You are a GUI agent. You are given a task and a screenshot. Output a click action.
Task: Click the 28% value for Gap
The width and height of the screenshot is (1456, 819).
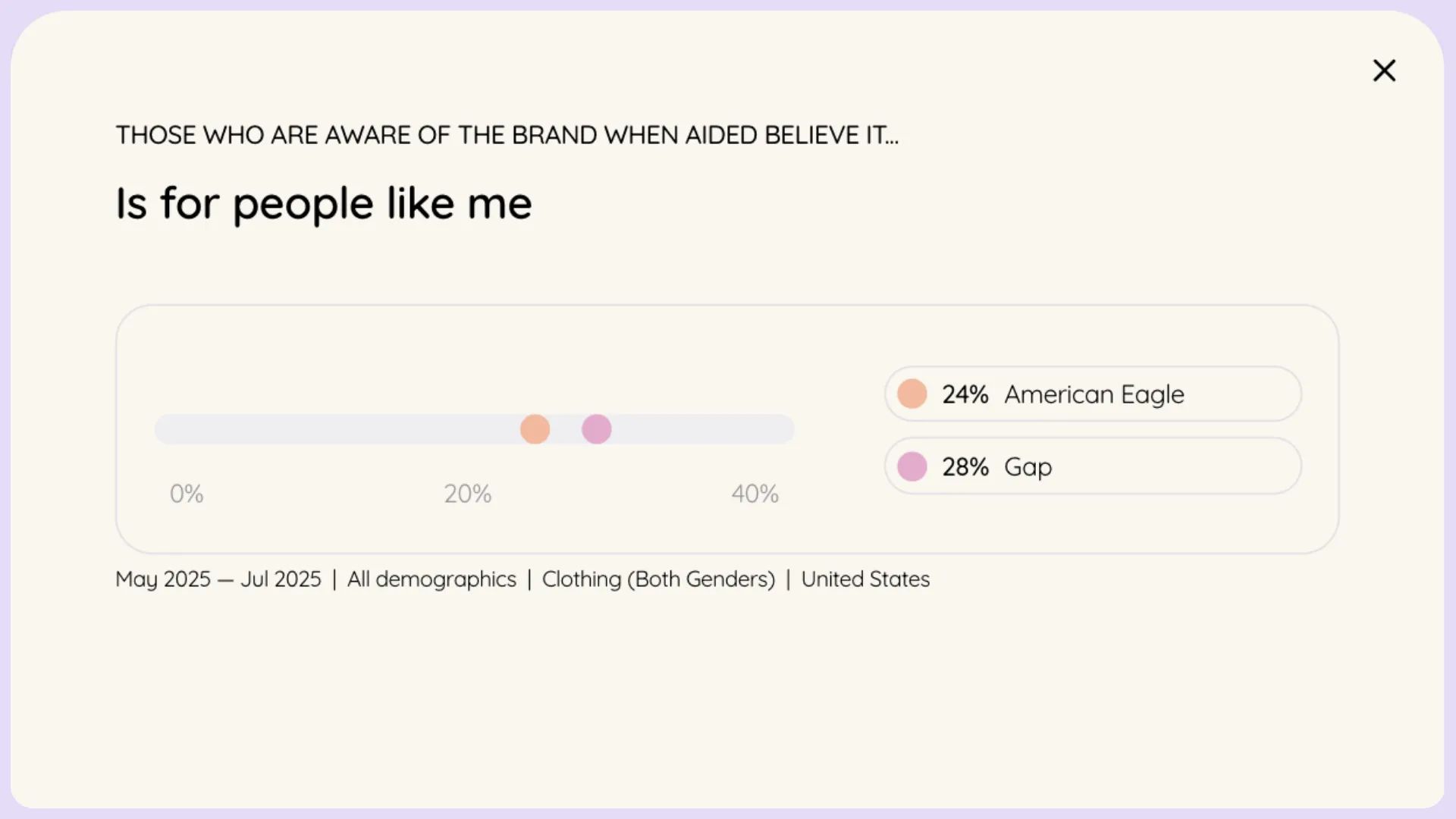[965, 466]
